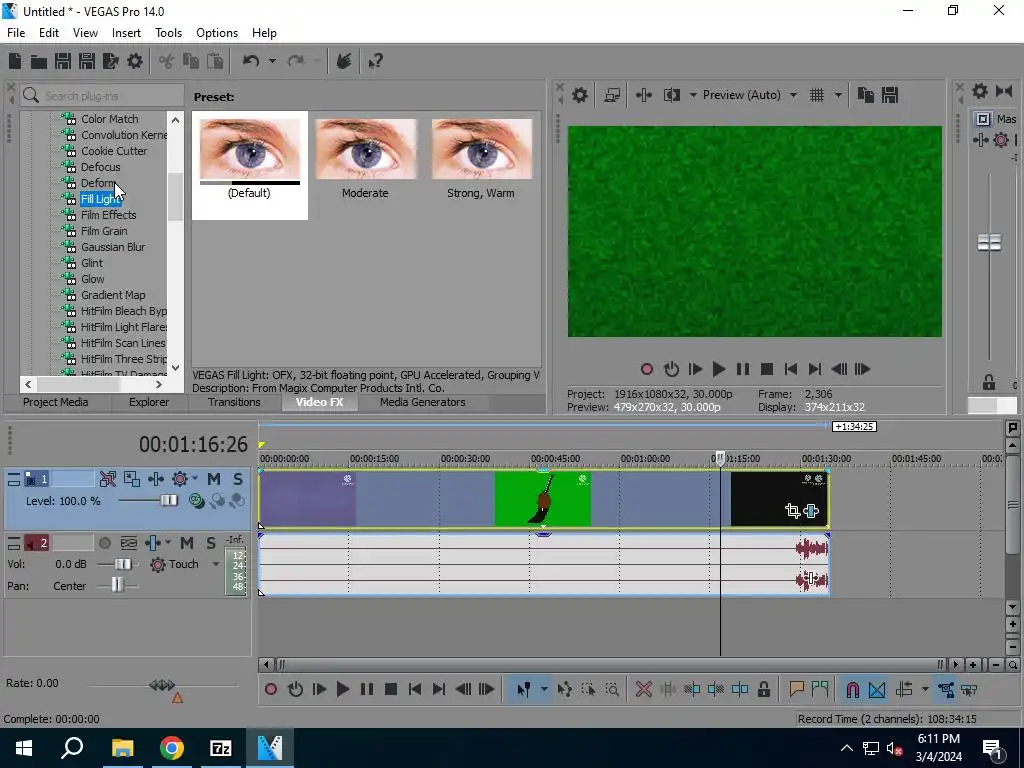Click the event FX icon on the black clip
Image resolution: width=1024 pixels, height=768 pixels.
pos(811,511)
